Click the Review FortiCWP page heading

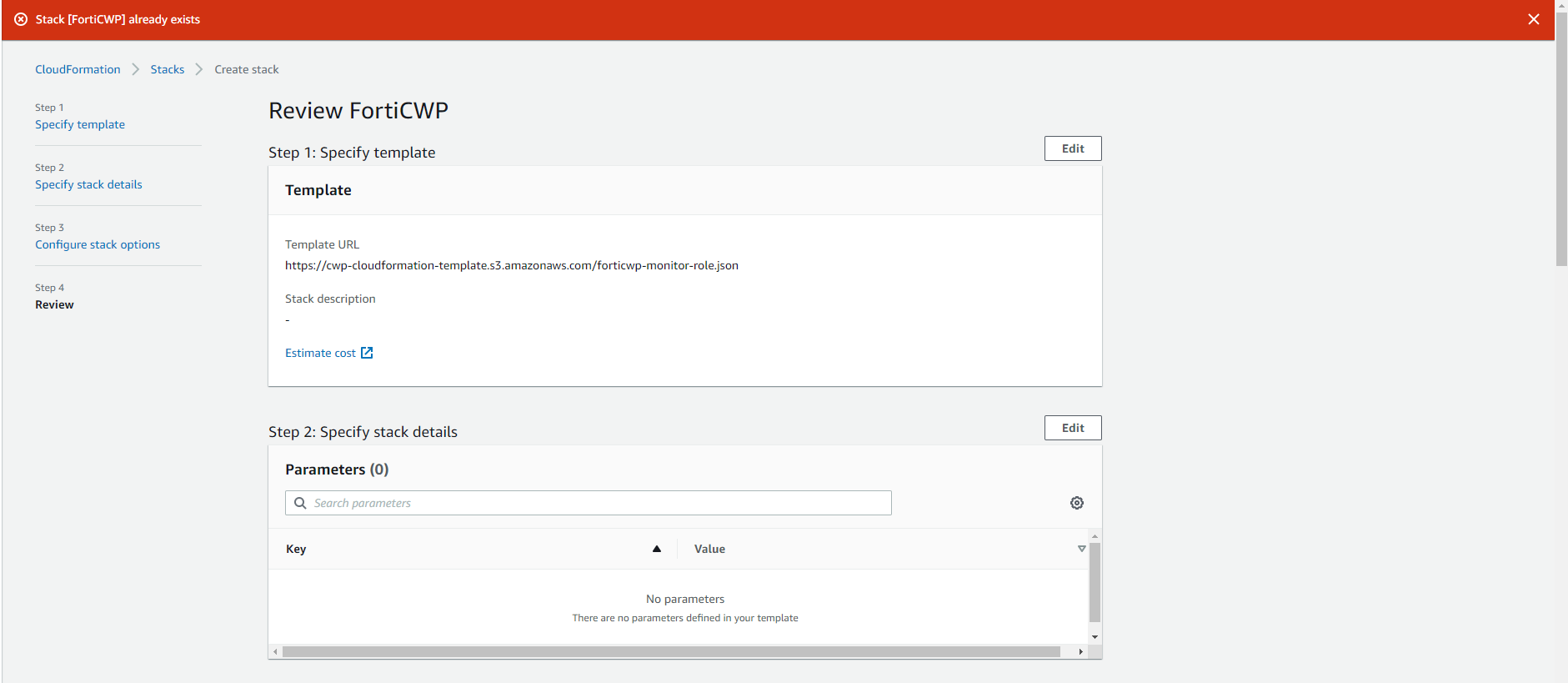(x=358, y=110)
